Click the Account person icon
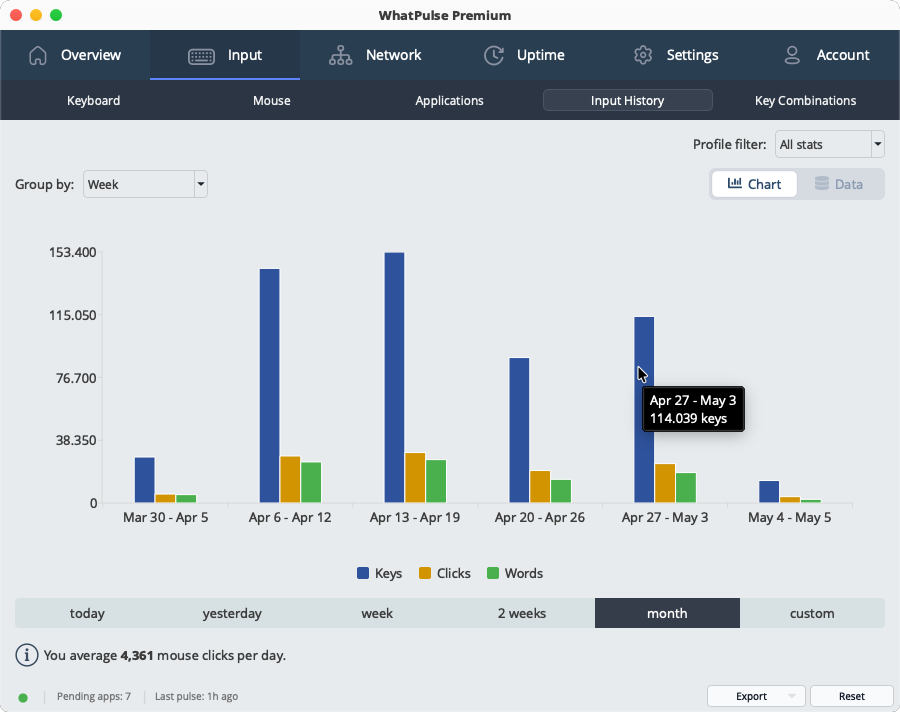The image size is (900, 712). pos(792,55)
